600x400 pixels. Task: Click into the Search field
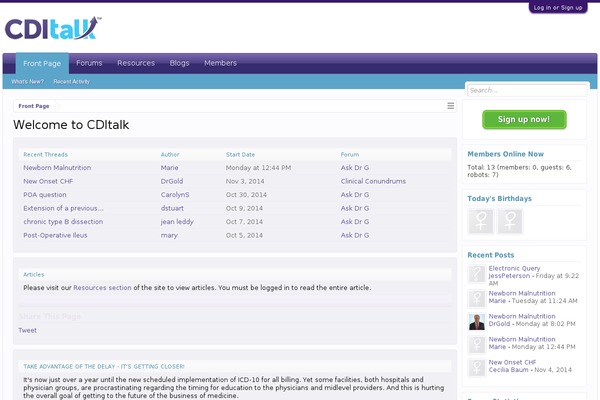point(527,90)
